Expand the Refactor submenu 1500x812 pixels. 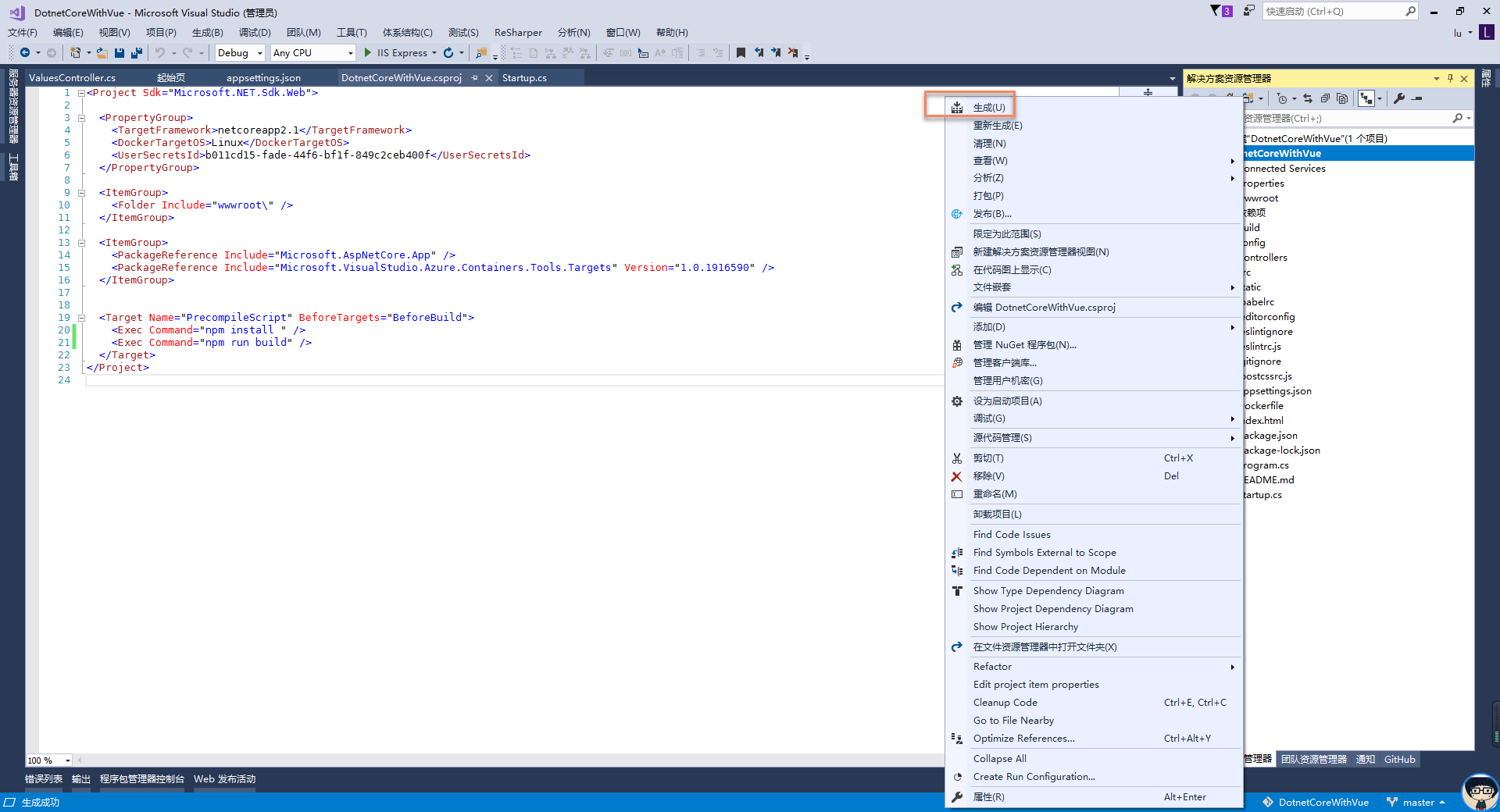point(1094,667)
